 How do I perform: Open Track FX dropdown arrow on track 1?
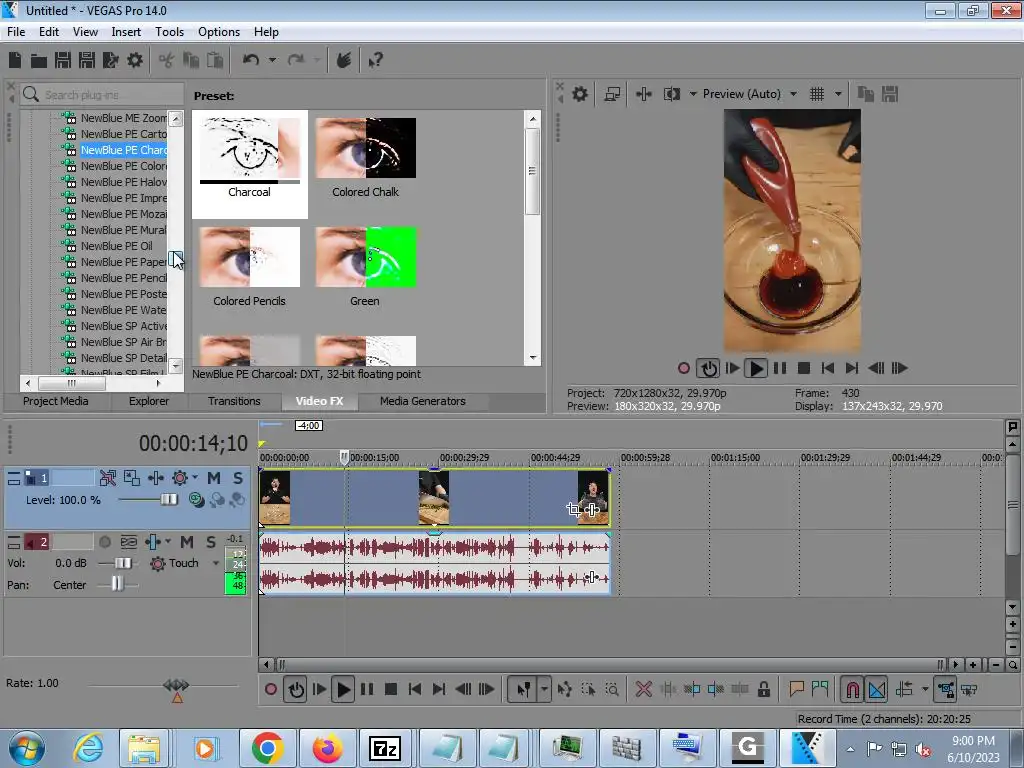195,477
